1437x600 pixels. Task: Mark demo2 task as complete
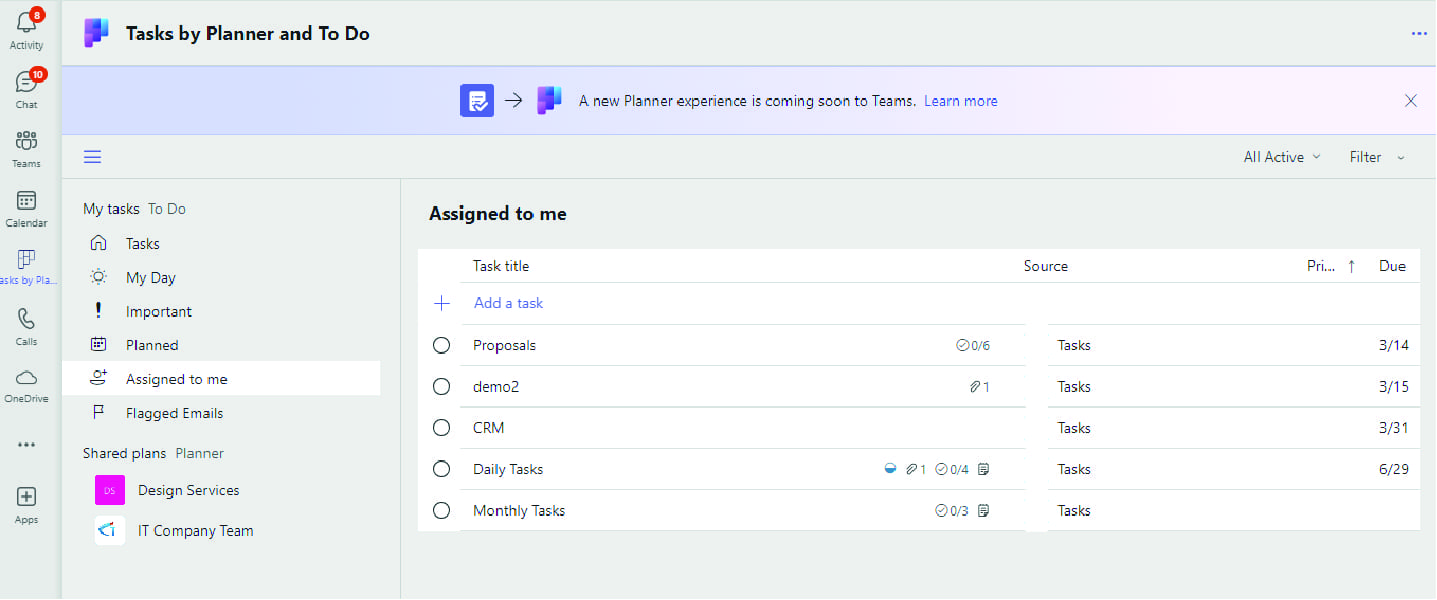(441, 387)
